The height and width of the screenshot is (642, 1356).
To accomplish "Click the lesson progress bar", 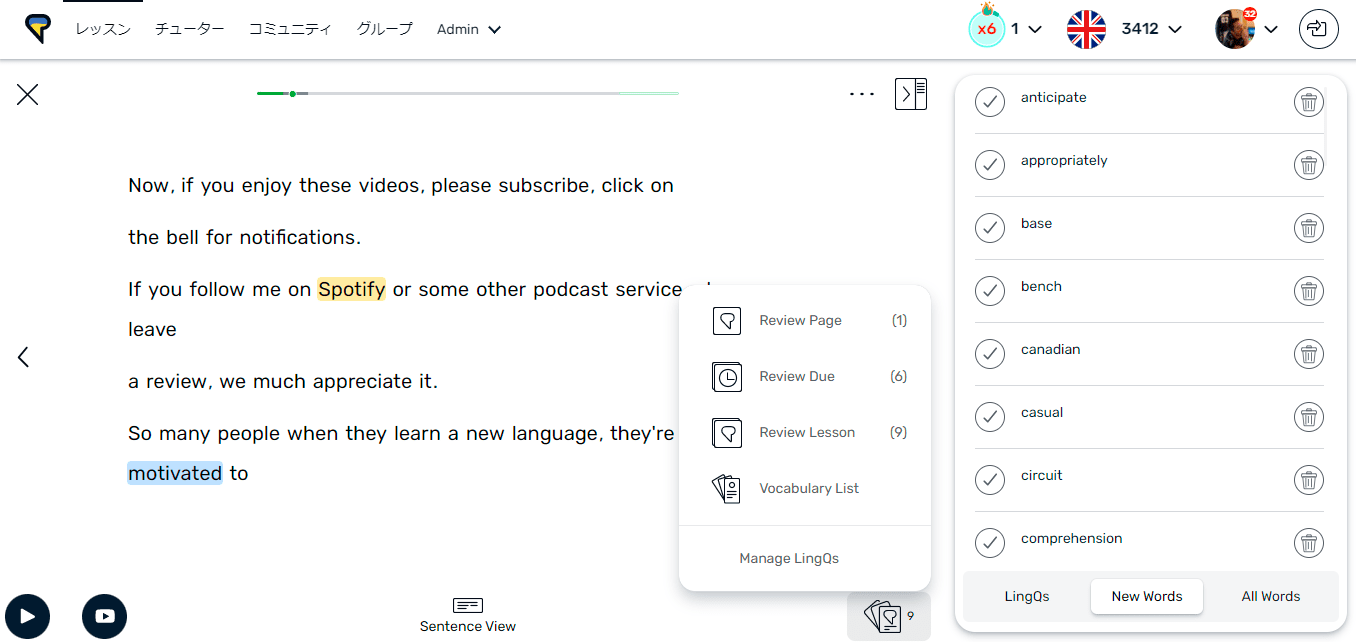I will pyautogui.click(x=467, y=92).
